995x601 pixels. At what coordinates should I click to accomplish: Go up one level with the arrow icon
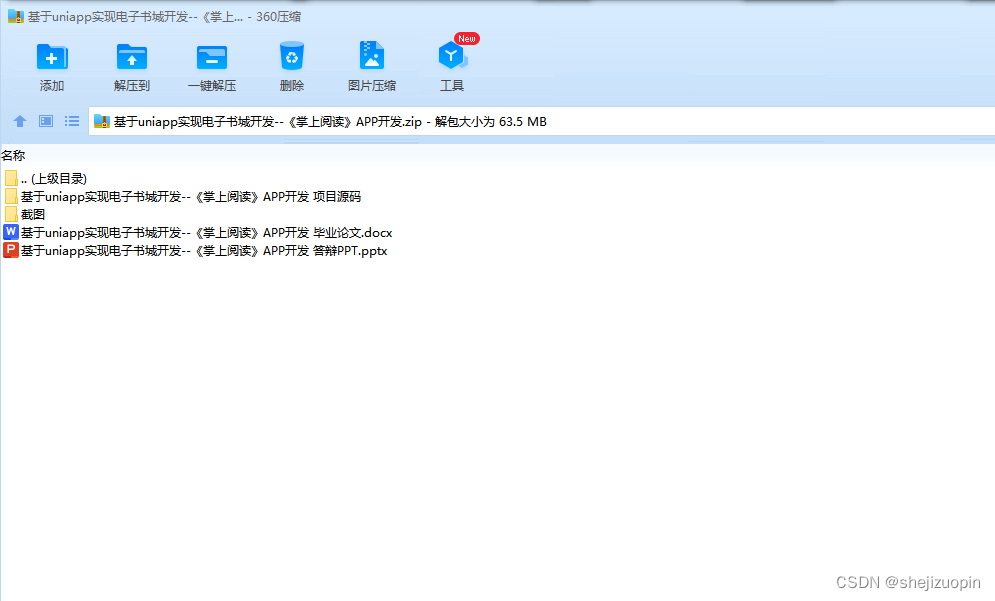[20, 121]
